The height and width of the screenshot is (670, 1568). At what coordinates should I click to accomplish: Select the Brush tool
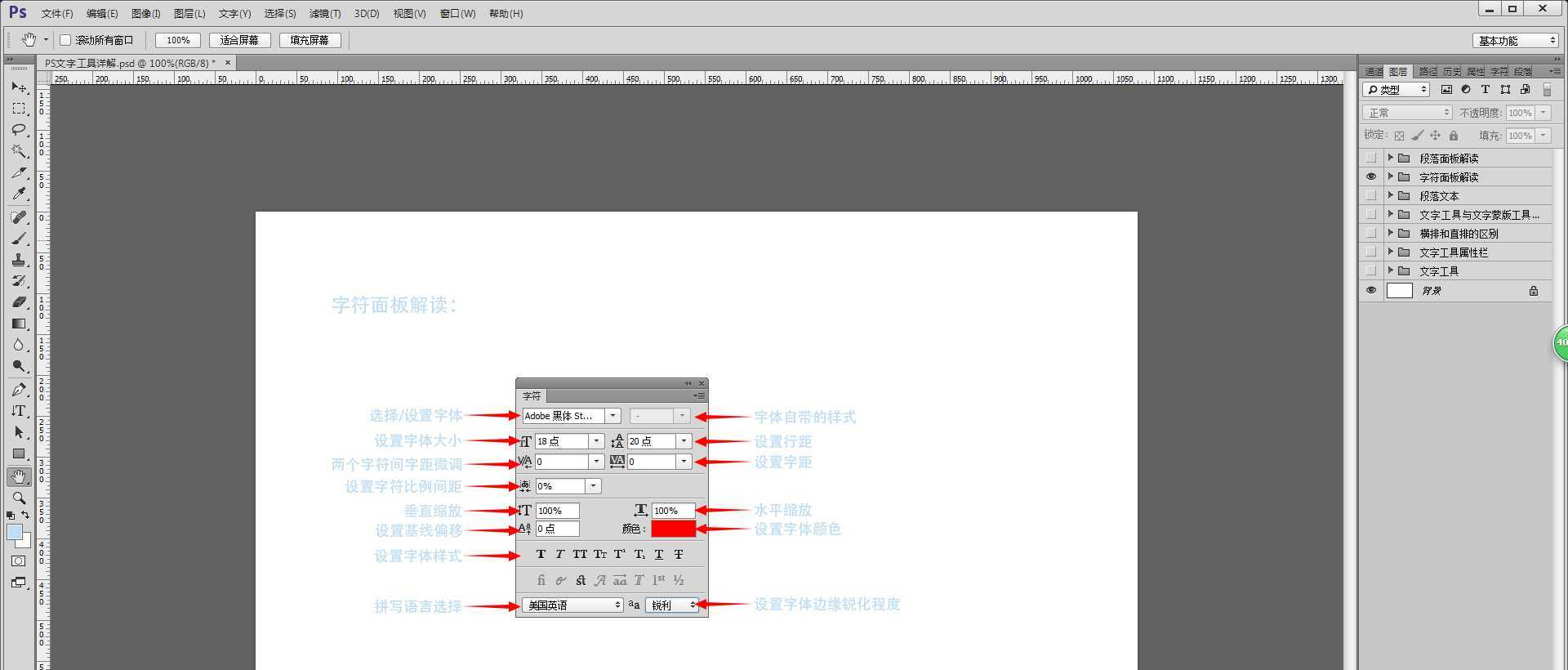(x=19, y=239)
